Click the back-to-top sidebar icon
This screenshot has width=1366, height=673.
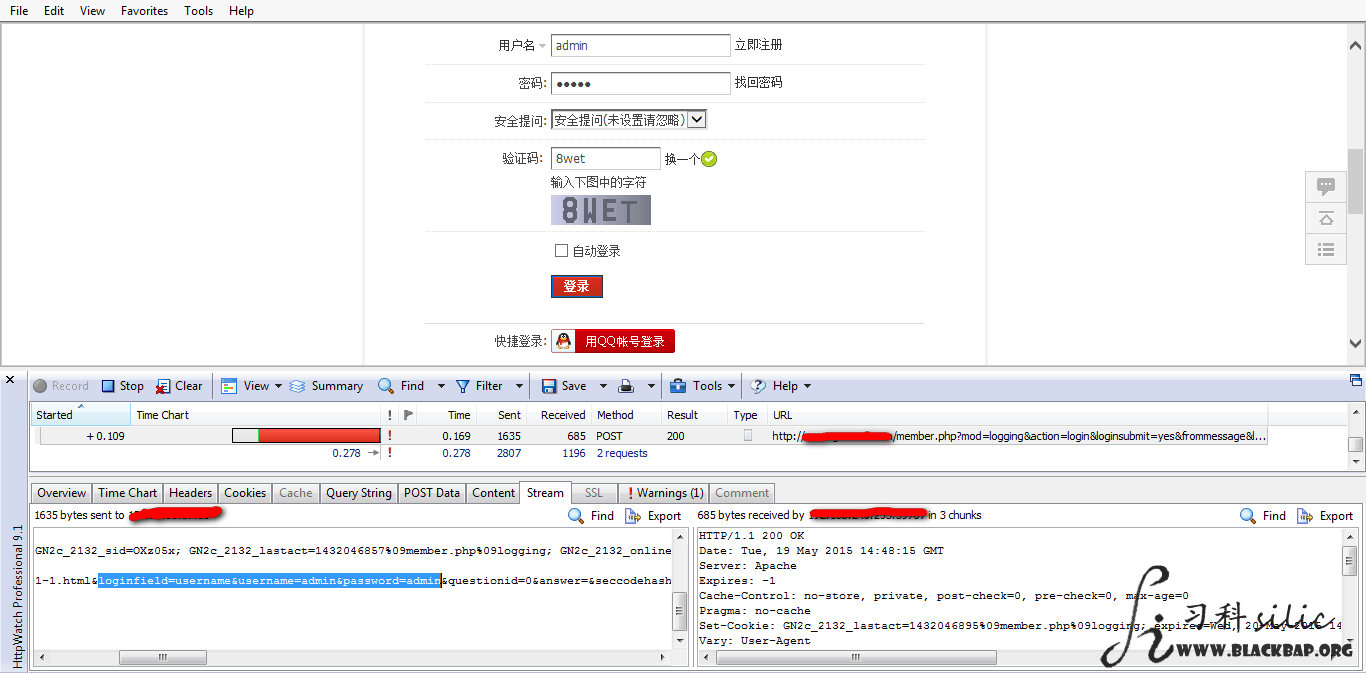(x=1326, y=218)
